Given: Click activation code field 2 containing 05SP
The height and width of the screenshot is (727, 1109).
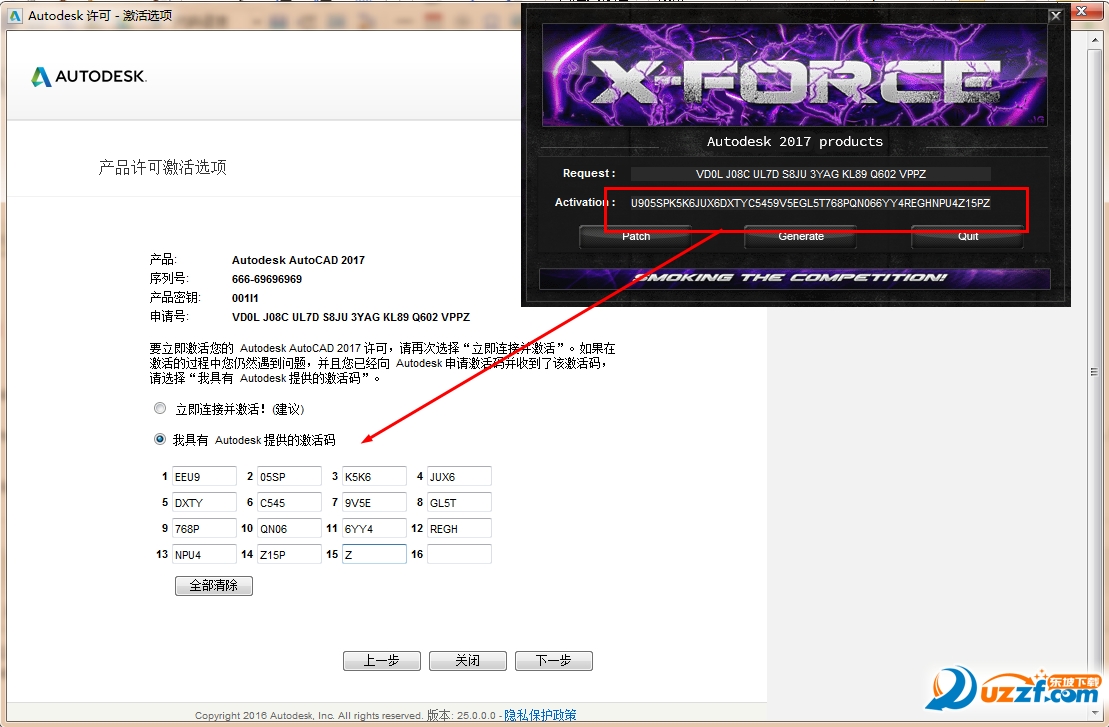Looking at the screenshot, I should 289,477.
